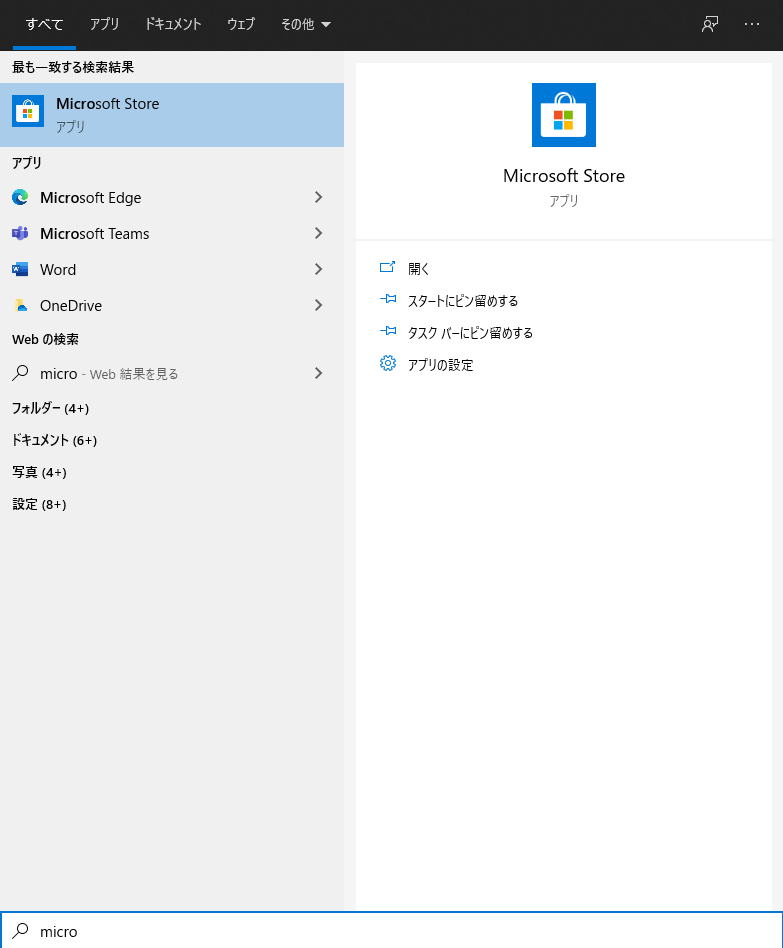The width and height of the screenshot is (783, 948).
Task: Click the Microsoft Edge icon
Action: point(20,197)
